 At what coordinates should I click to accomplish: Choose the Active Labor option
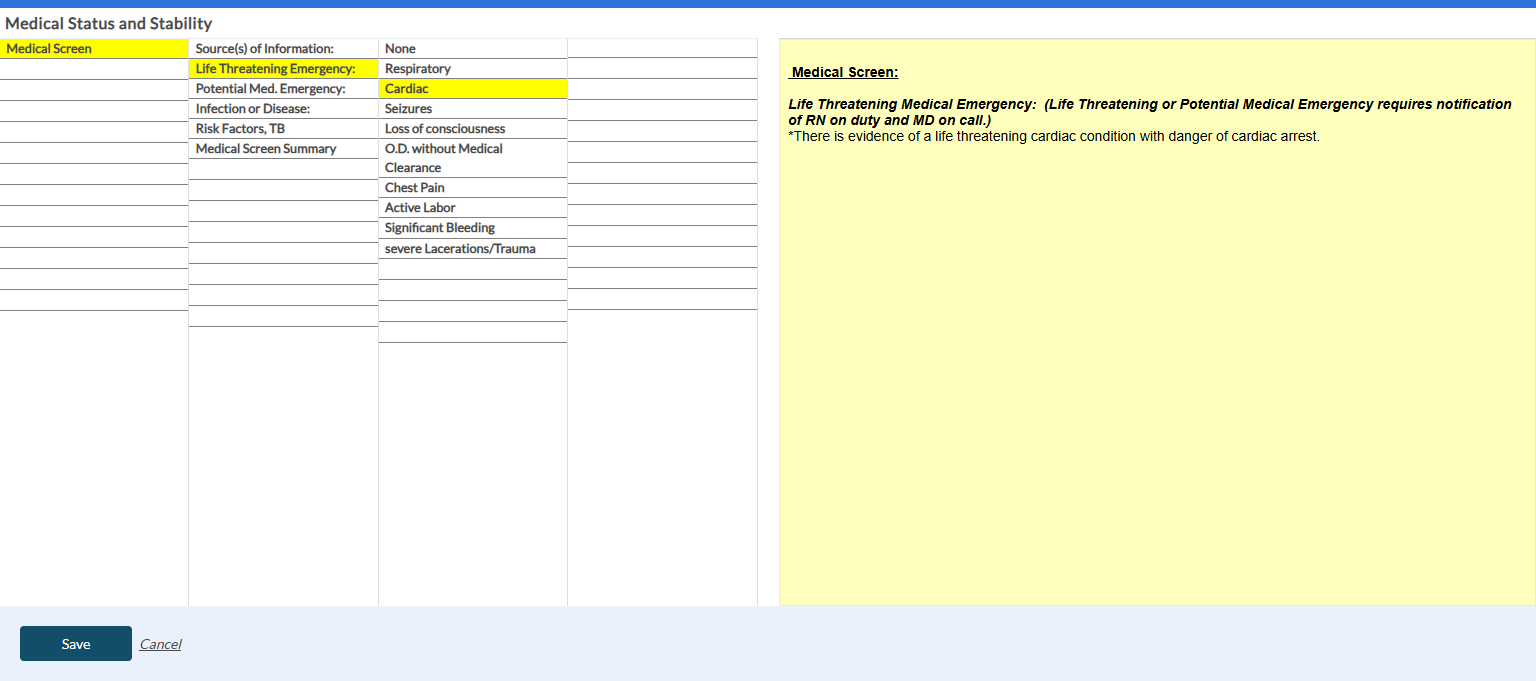[x=473, y=208]
